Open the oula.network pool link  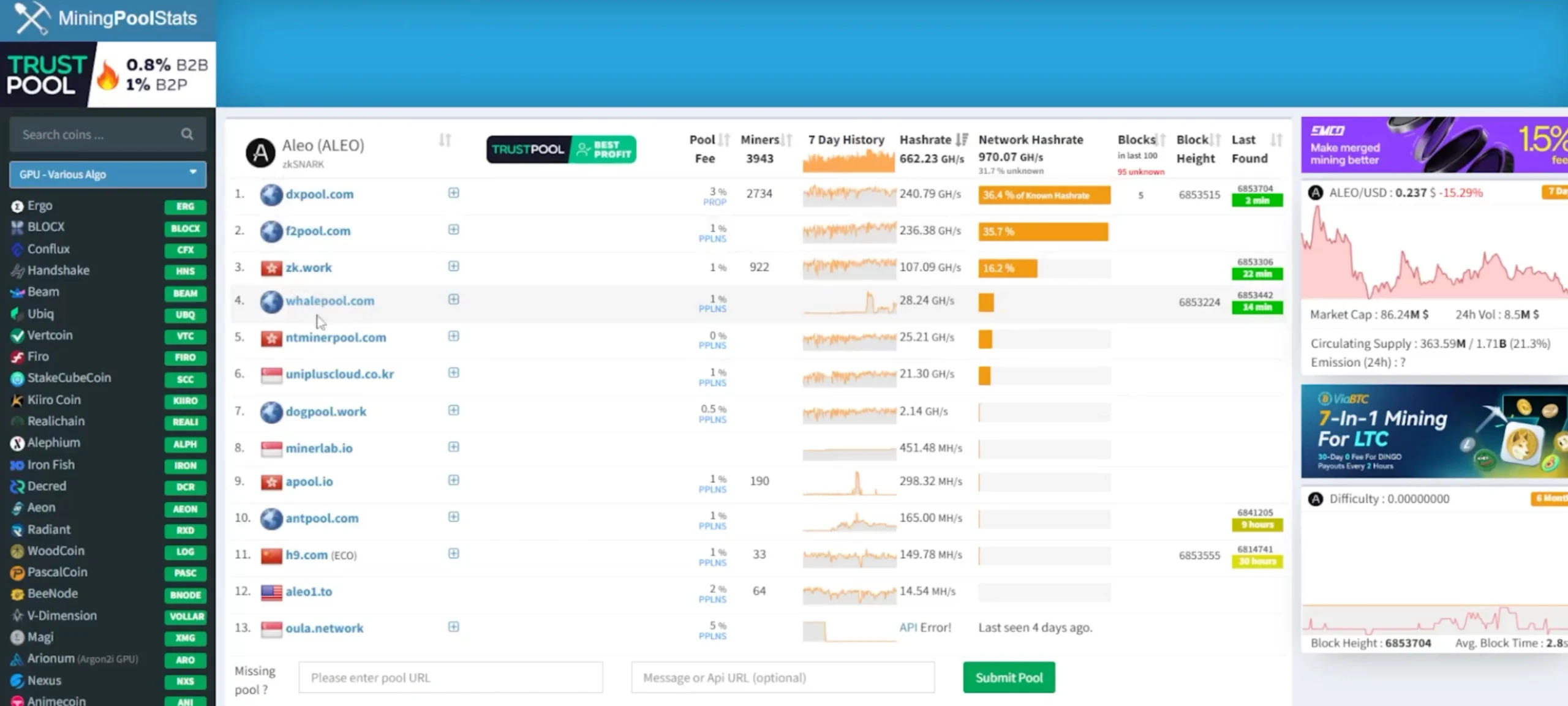pyautogui.click(x=324, y=628)
